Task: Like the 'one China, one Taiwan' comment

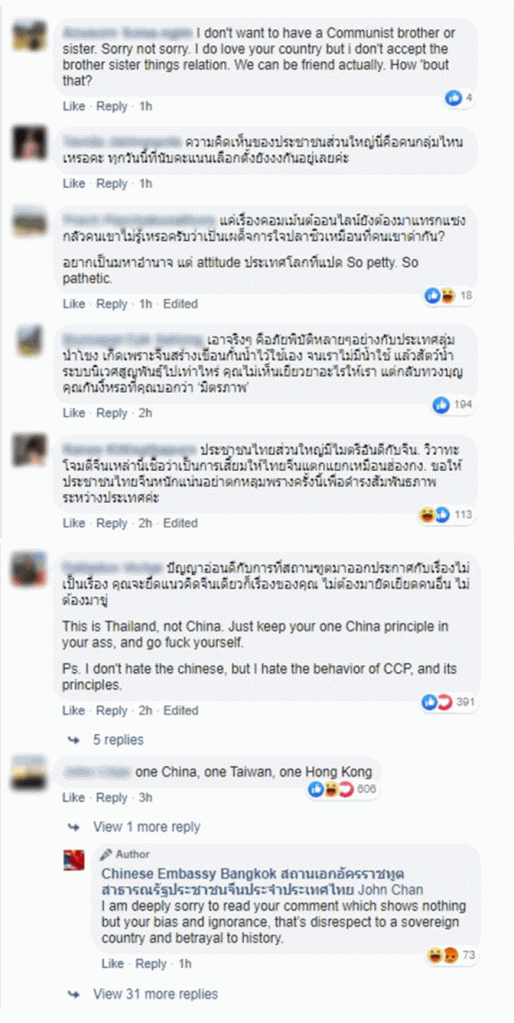Action: [74, 798]
